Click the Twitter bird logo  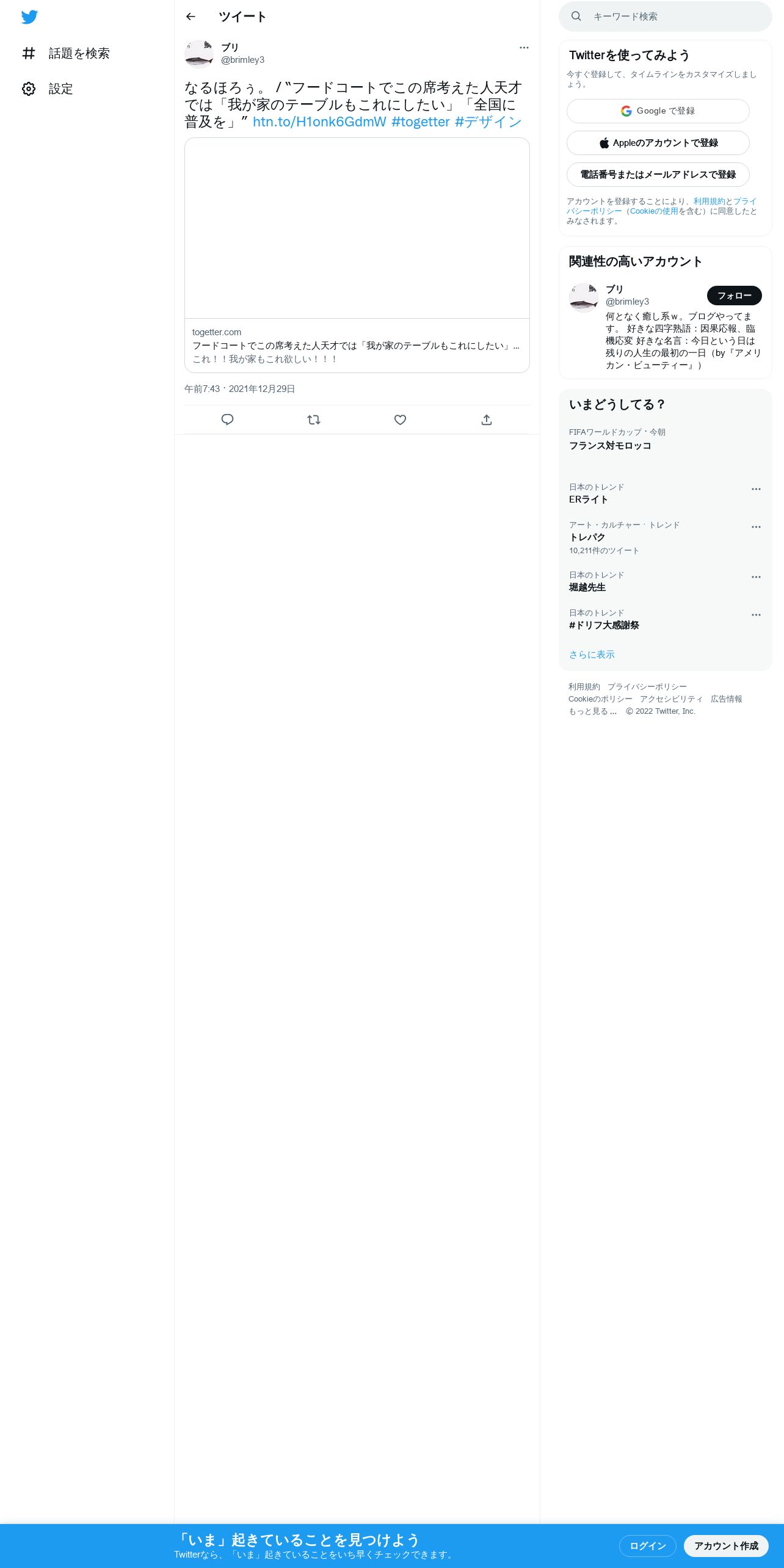pyautogui.click(x=29, y=17)
